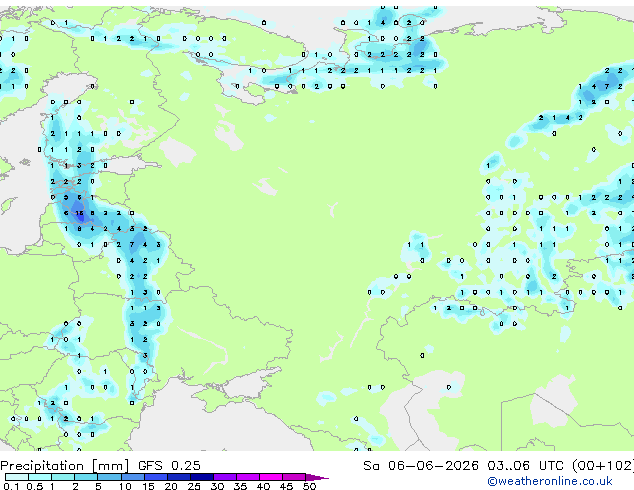Click the "30" legend scale label
Screen dimensions: 634x490
tap(217, 486)
